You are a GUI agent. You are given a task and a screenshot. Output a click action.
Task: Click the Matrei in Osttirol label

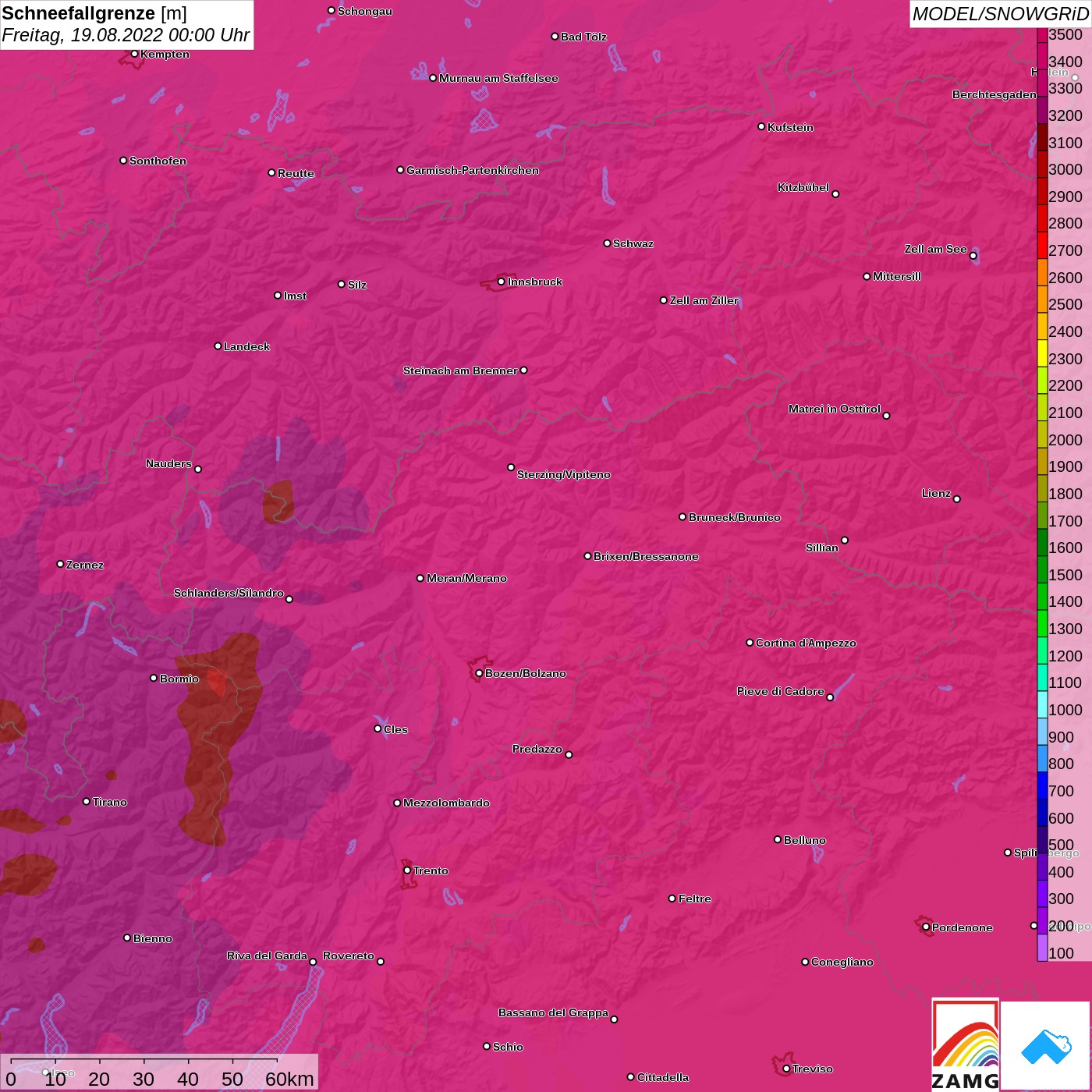(x=835, y=409)
